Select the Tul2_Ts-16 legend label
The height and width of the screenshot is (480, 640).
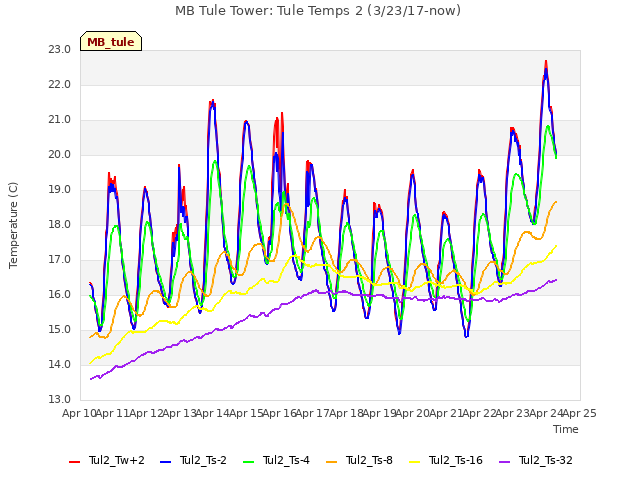click(x=456, y=460)
